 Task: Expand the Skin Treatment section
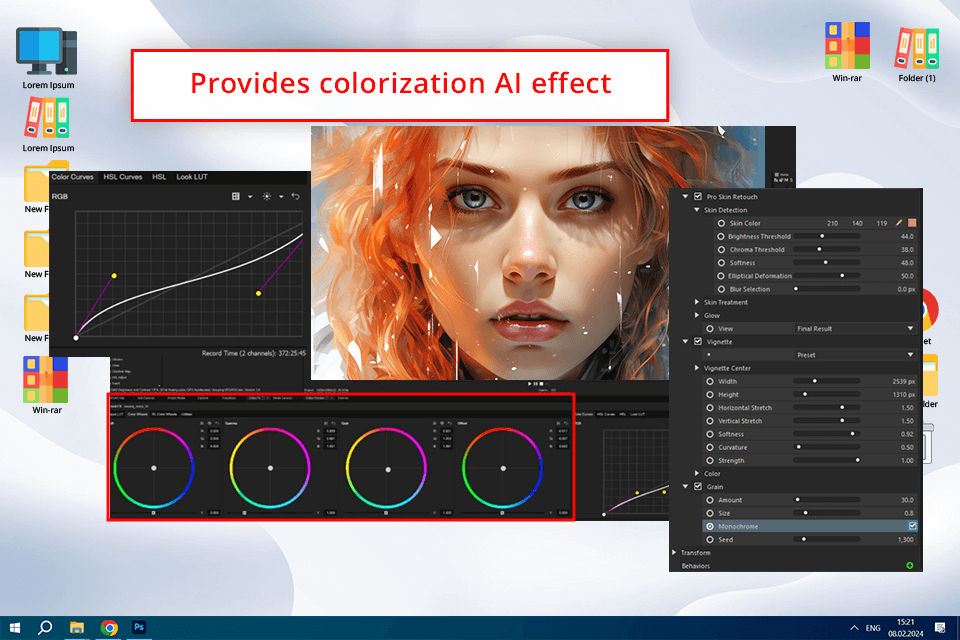tap(697, 302)
